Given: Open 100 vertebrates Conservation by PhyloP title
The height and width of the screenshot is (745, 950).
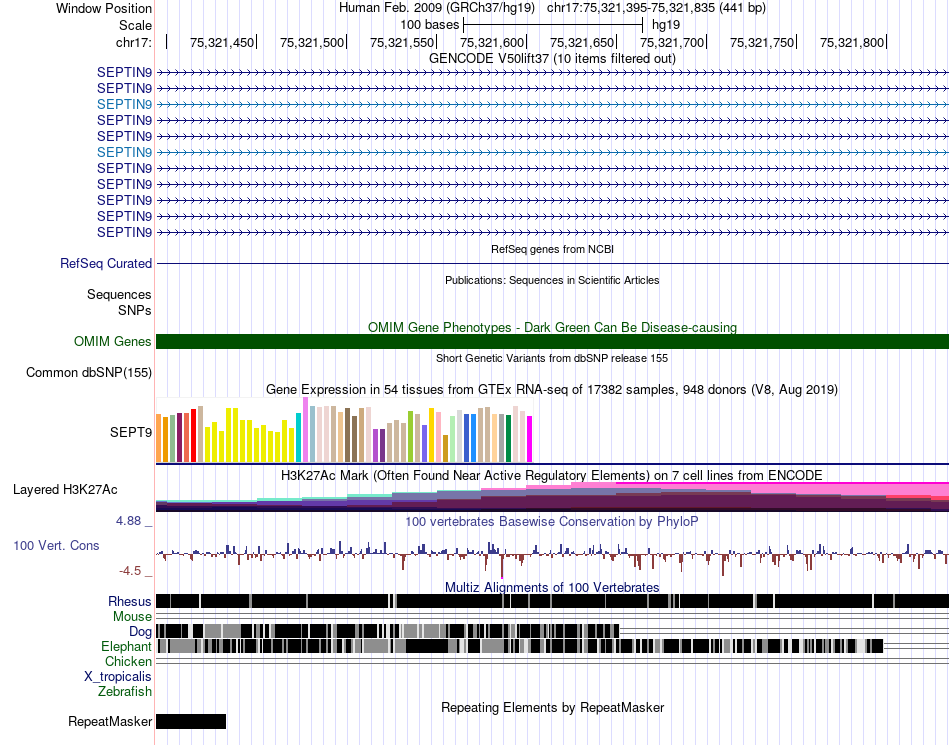Looking at the screenshot, I should (x=552, y=522).
